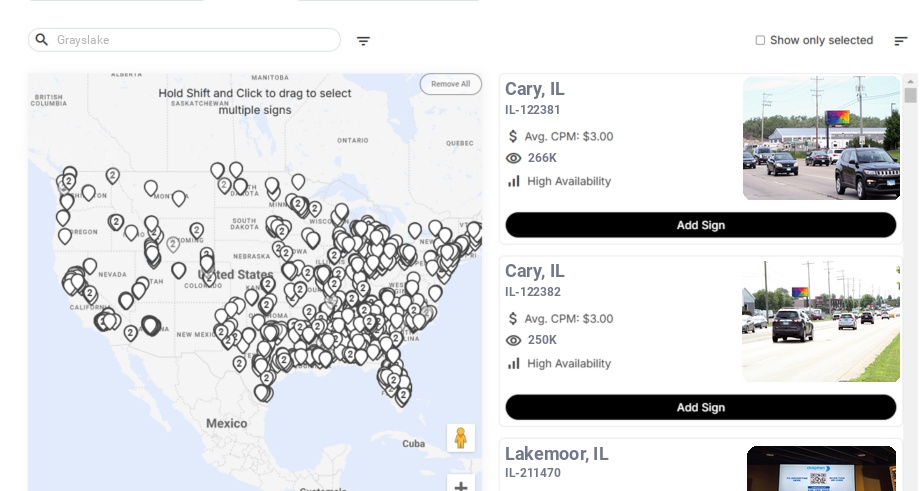Image resolution: width=920 pixels, height=491 pixels.
Task: Add Sign for Cary IL-122382
Action: (701, 407)
